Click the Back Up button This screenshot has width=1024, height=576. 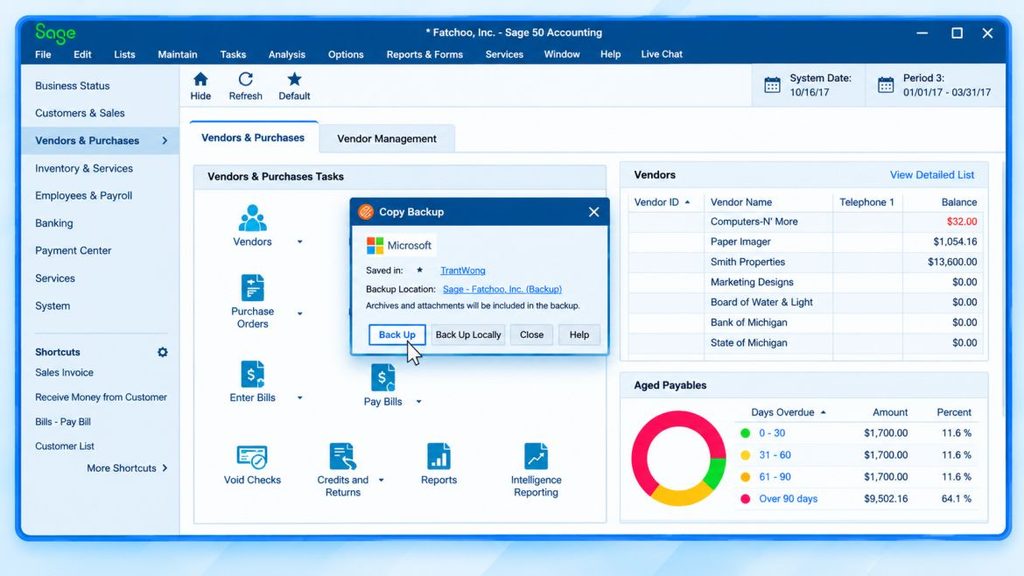pyautogui.click(x=397, y=334)
